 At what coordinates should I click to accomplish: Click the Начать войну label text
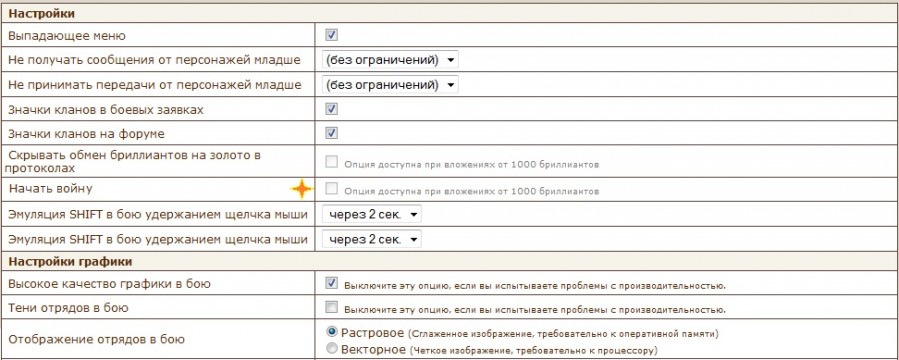[x=50, y=189]
